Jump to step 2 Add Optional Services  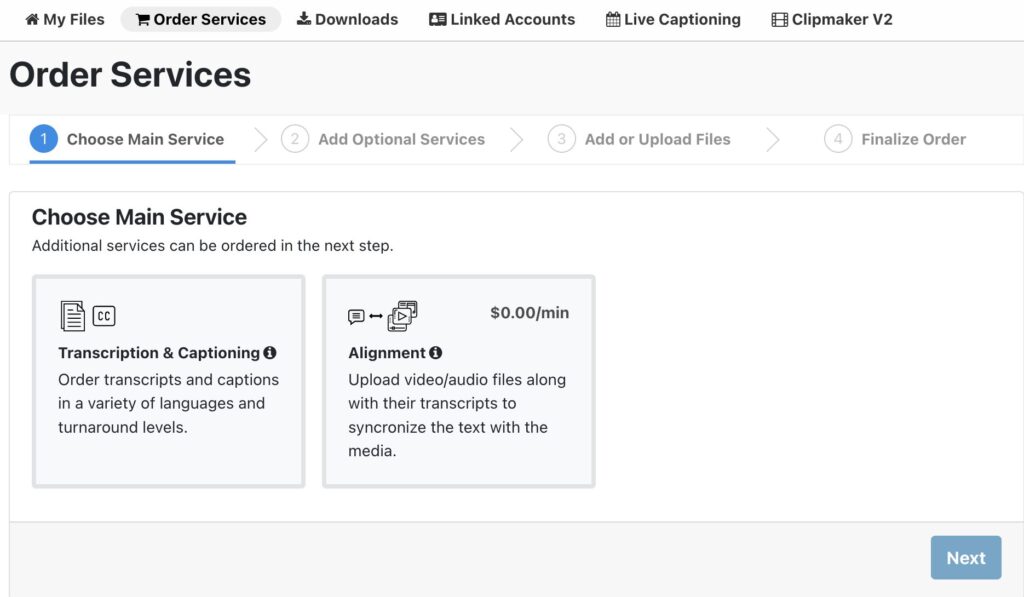(x=384, y=140)
